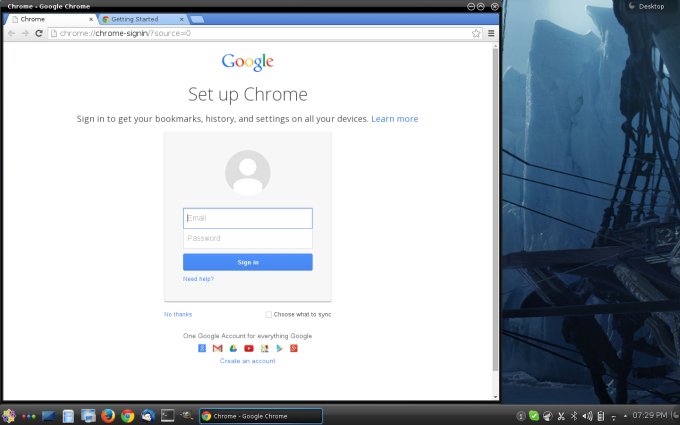The image size is (680, 425).
Task: Focus the Password input field
Action: [248, 238]
